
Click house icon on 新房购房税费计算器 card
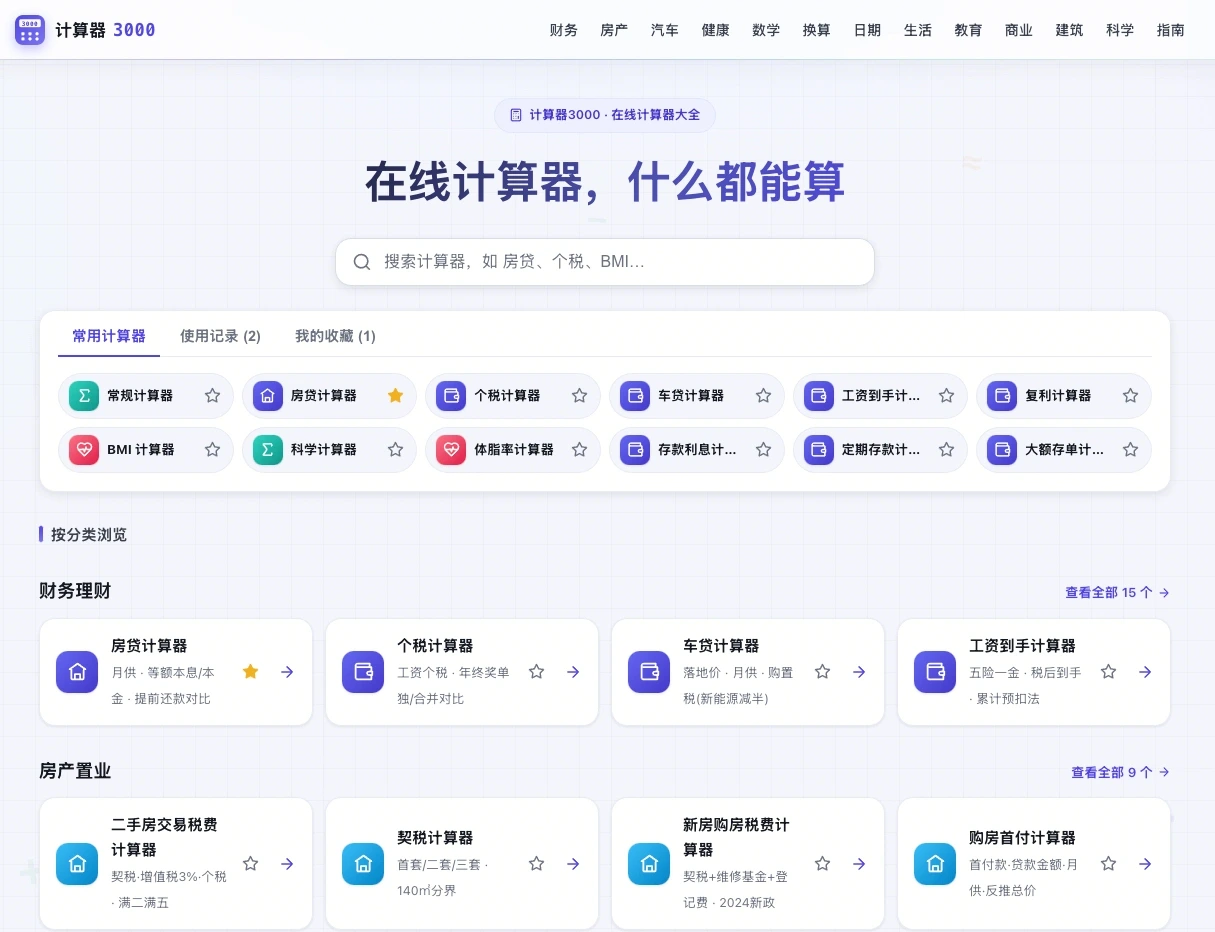coord(649,864)
